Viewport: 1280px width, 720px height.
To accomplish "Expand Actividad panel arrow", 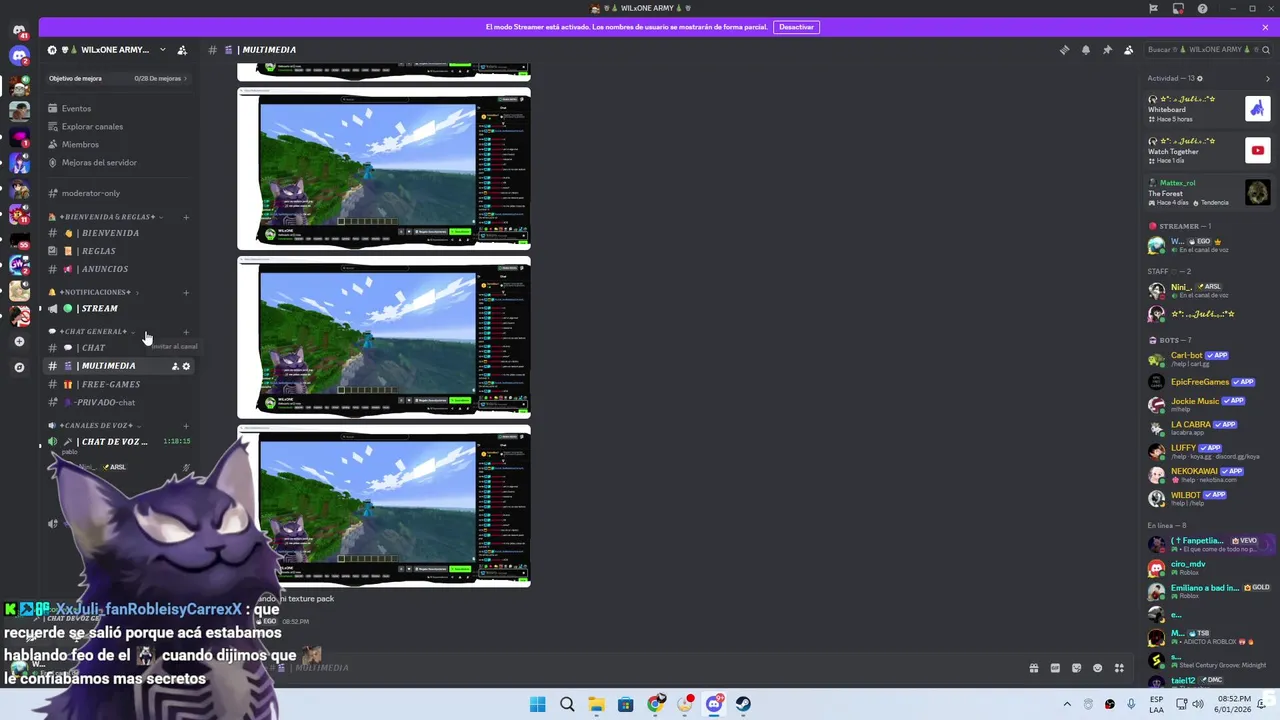I will [x=1268, y=78].
